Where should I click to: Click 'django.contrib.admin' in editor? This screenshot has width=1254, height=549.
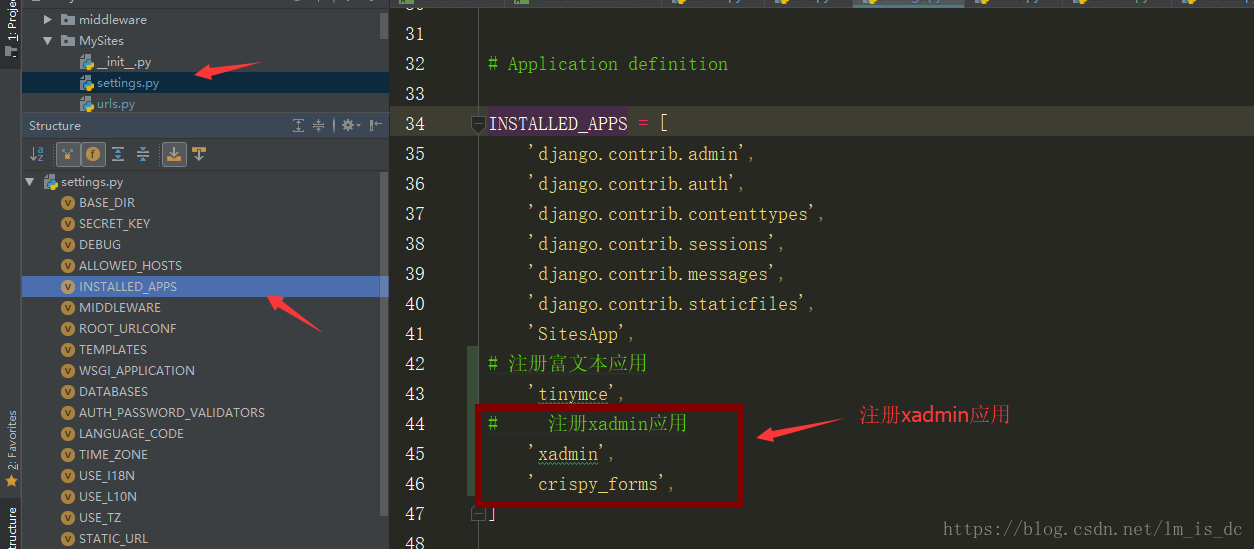[637, 154]
